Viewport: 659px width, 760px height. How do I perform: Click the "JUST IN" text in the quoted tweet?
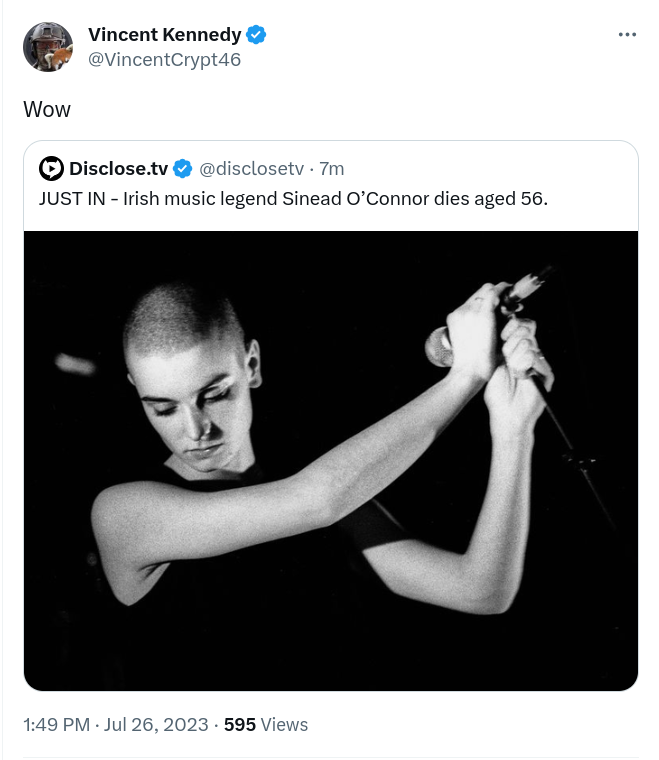pos(71,198)
